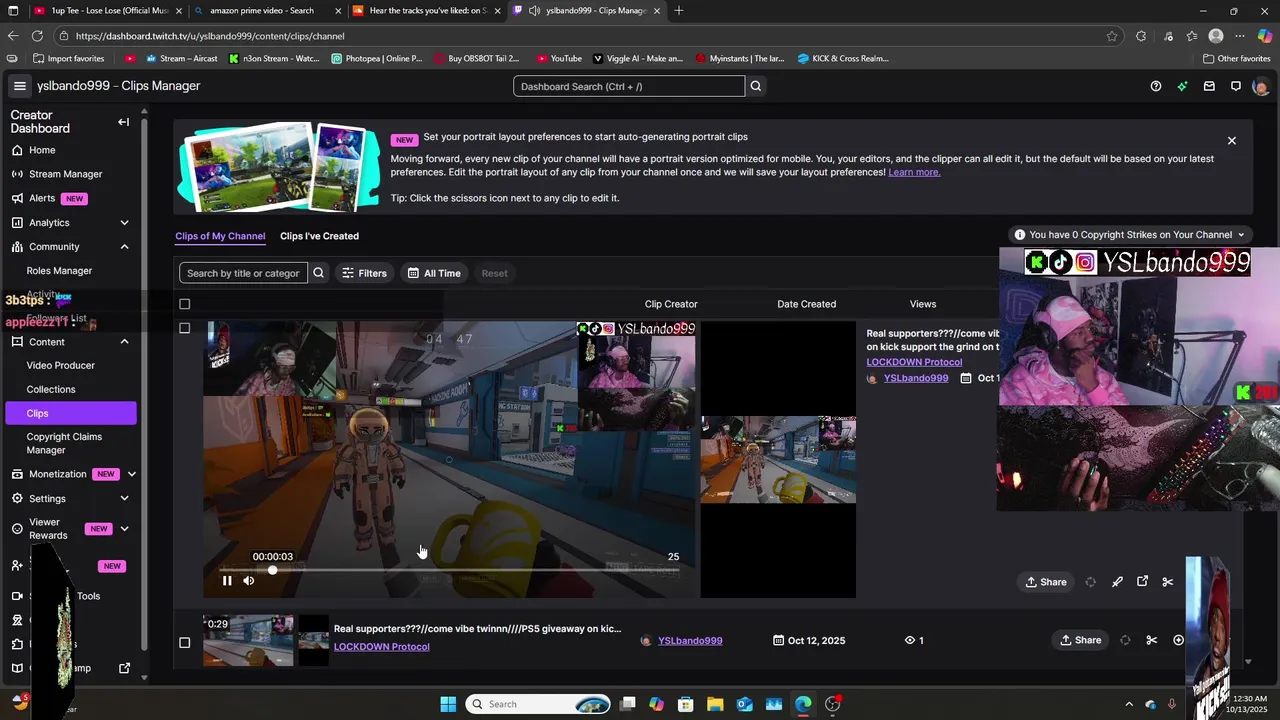1280x720 pixels.
Task: Expand the Viewer Rewards sidebar section
Action: click(x=124, y=528)
